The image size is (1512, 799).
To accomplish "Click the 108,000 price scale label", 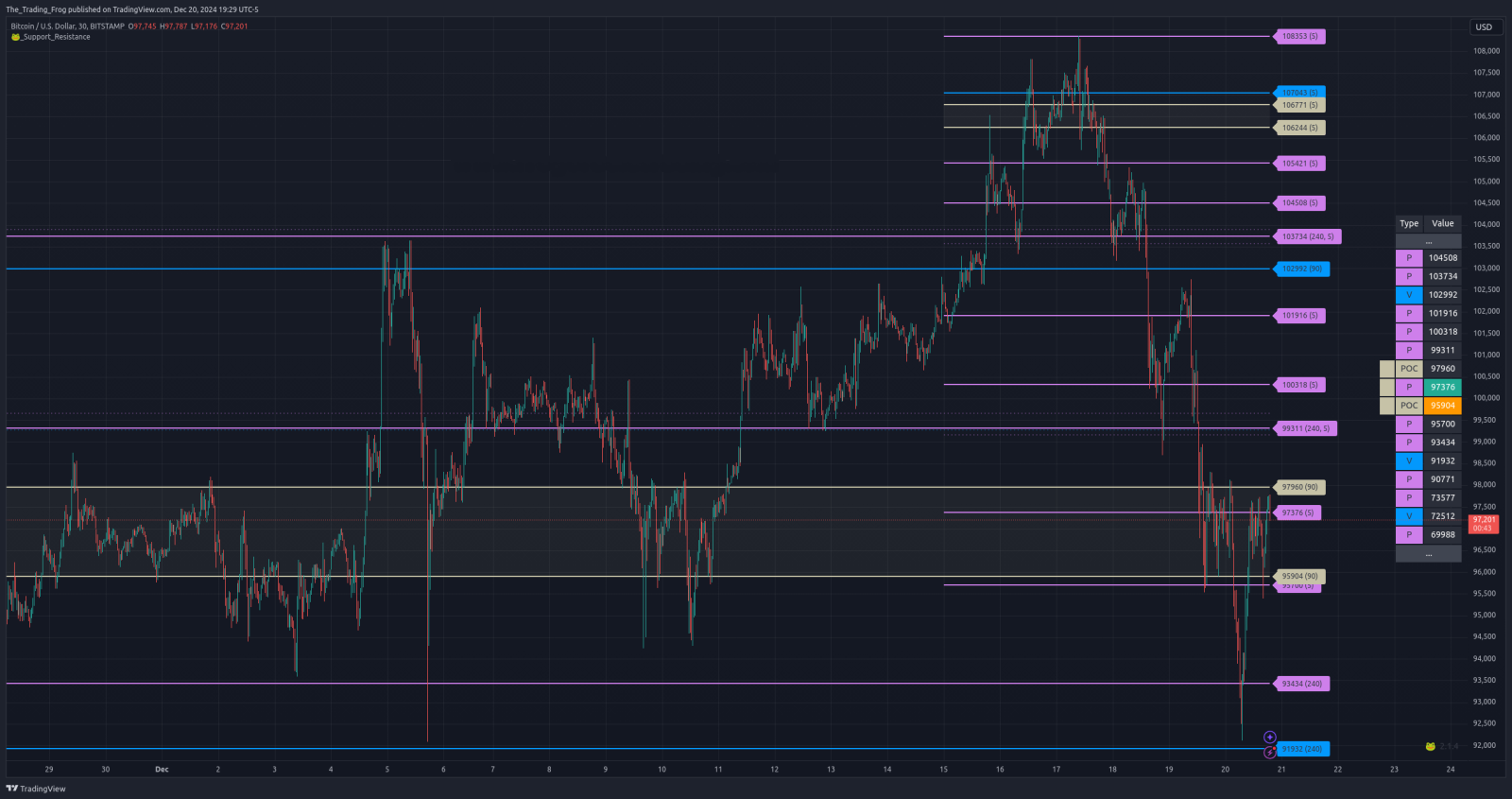I will click(x=1486, y=51).
